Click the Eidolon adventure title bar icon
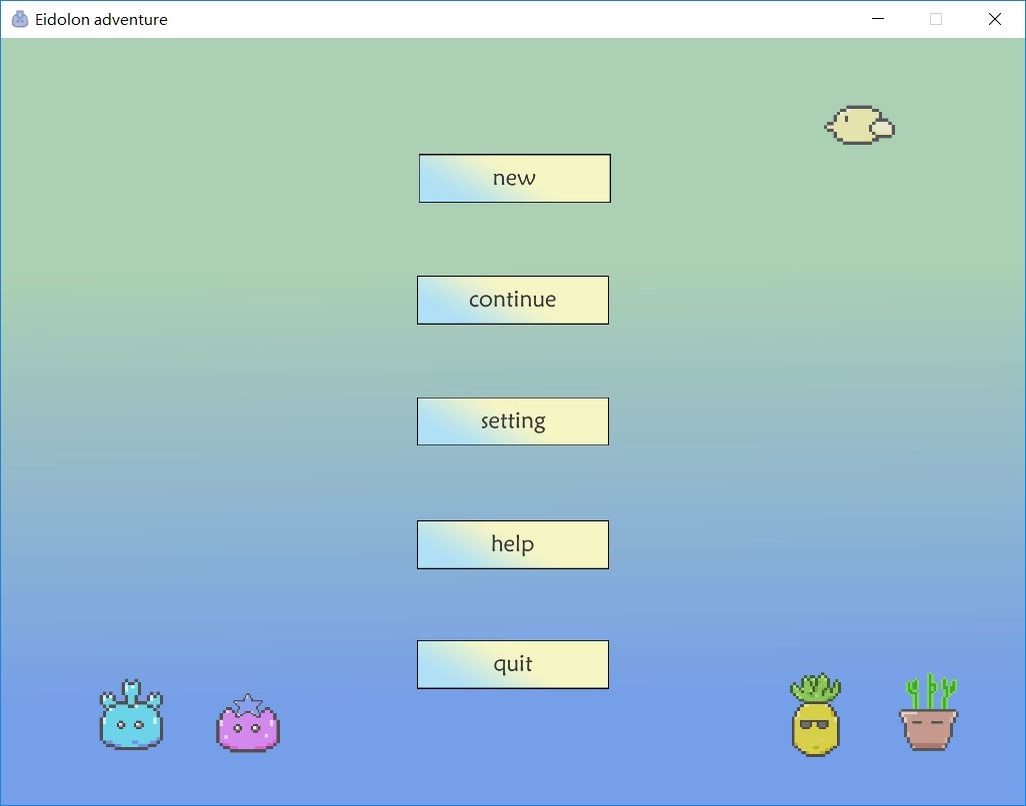 pyautogui.click(x=19, y=19)
